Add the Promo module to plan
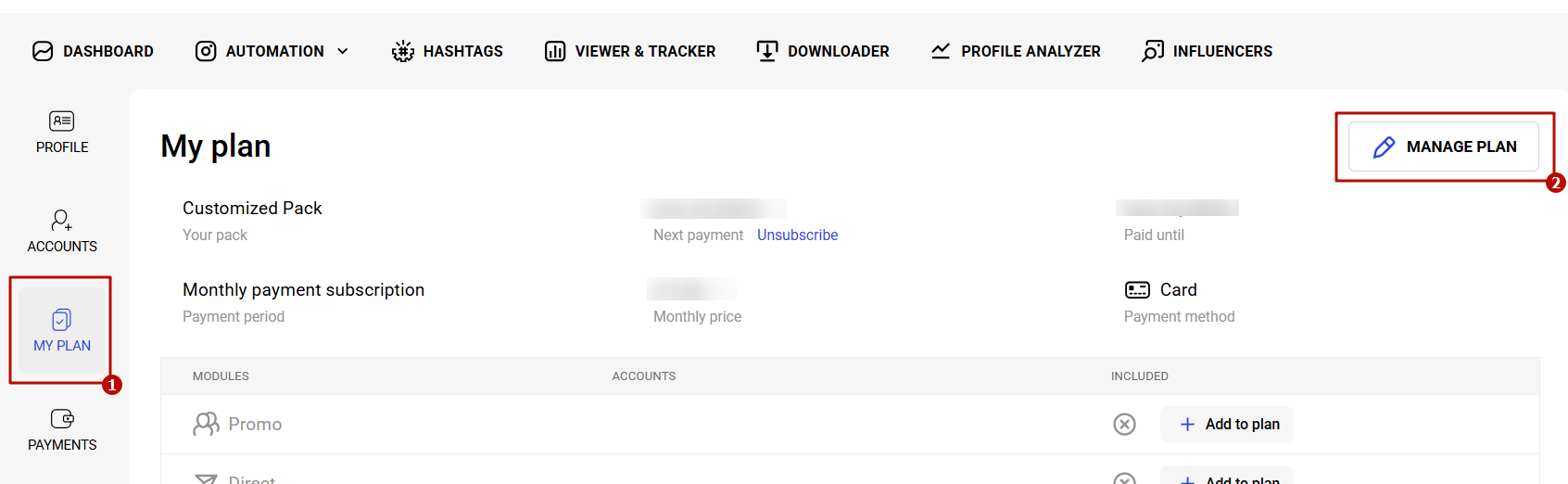The image size is (1568, 484). point(1227,425)
